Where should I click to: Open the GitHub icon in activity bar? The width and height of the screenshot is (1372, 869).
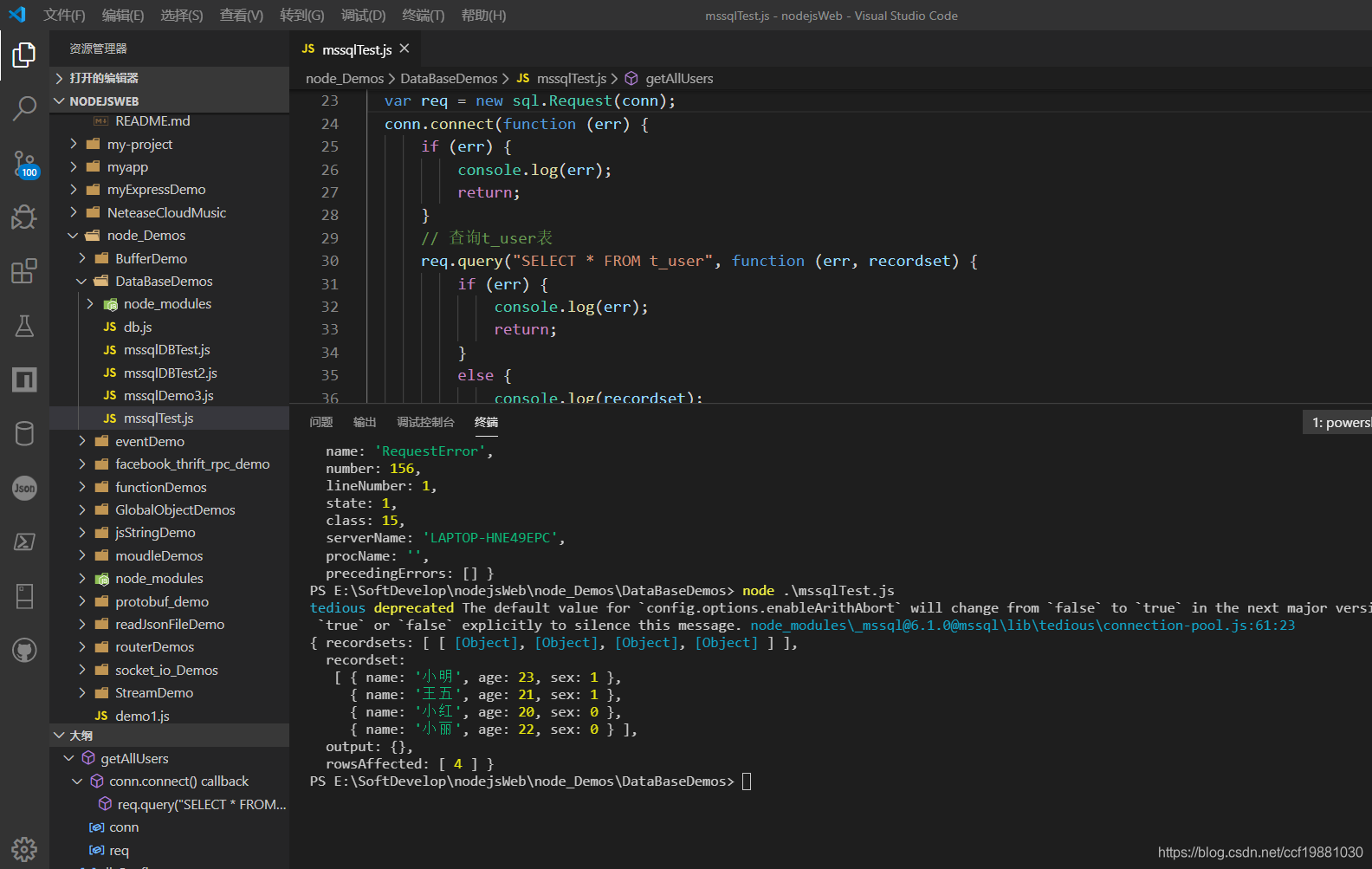24,650
